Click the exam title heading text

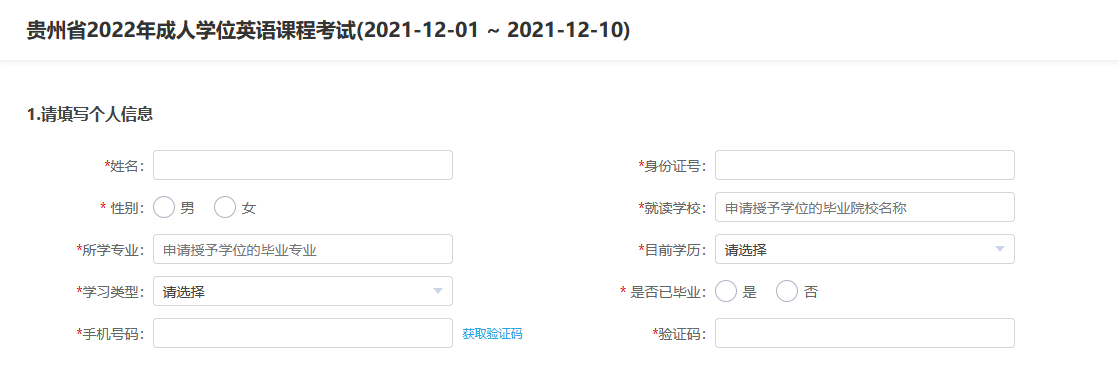tap(328, 31)
